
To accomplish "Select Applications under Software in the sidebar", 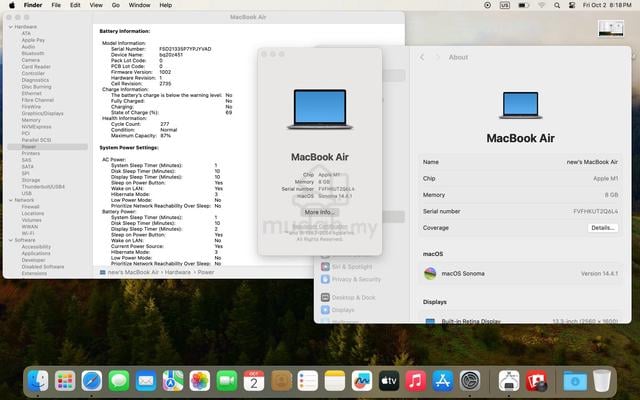I will [36, 253].
